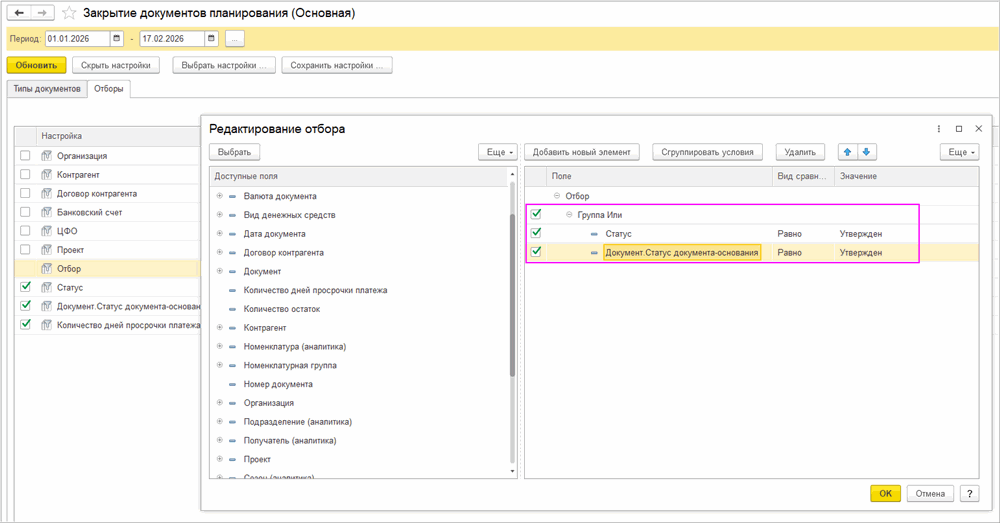Disable Количество дней просрочки платежа checkbox
The width and height of the screenshot is (1000, 523).
coord(25,325)
